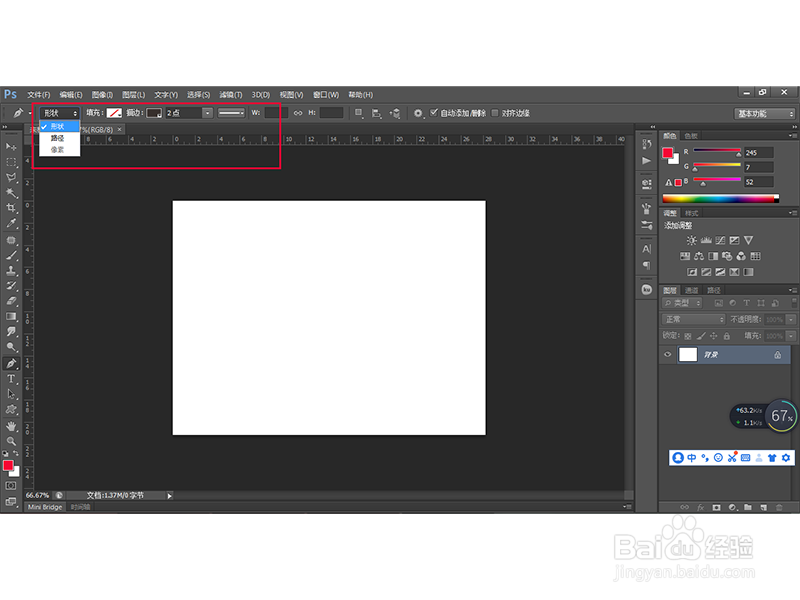Image resolution: width=800 pixels, height=600 pixels.
Task: Select the Brush tool
Action: tap(11, 256)
